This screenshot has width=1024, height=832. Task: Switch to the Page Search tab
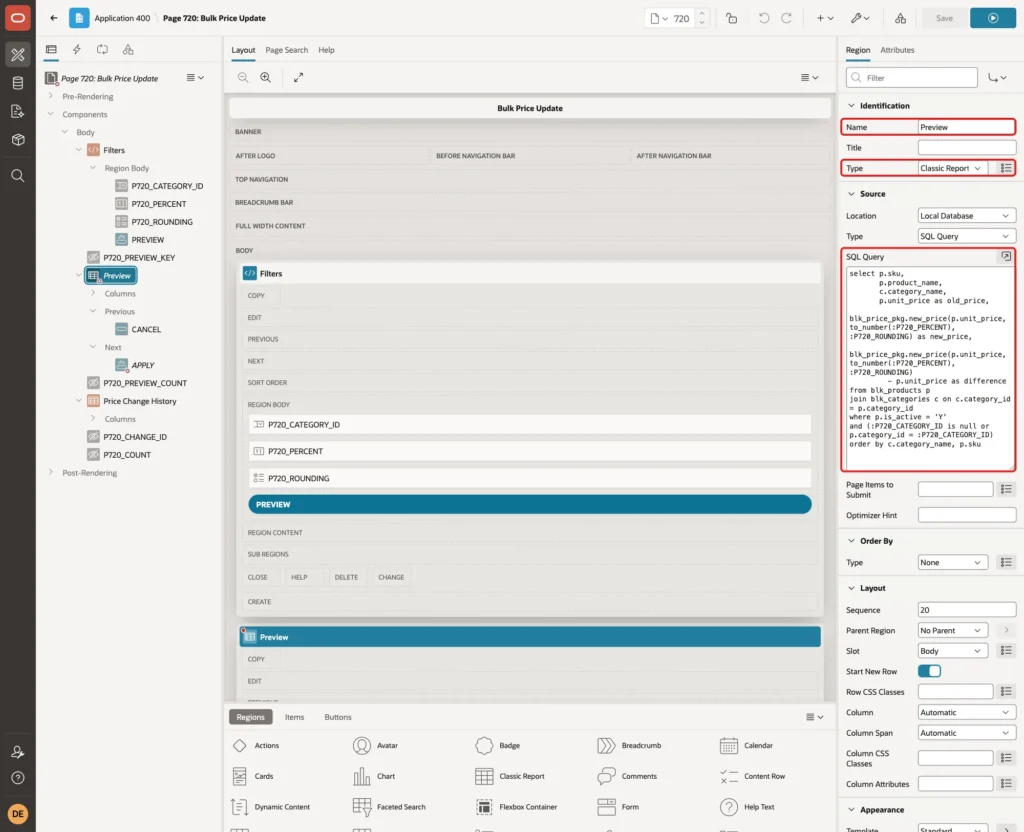(x=286, y=50)
